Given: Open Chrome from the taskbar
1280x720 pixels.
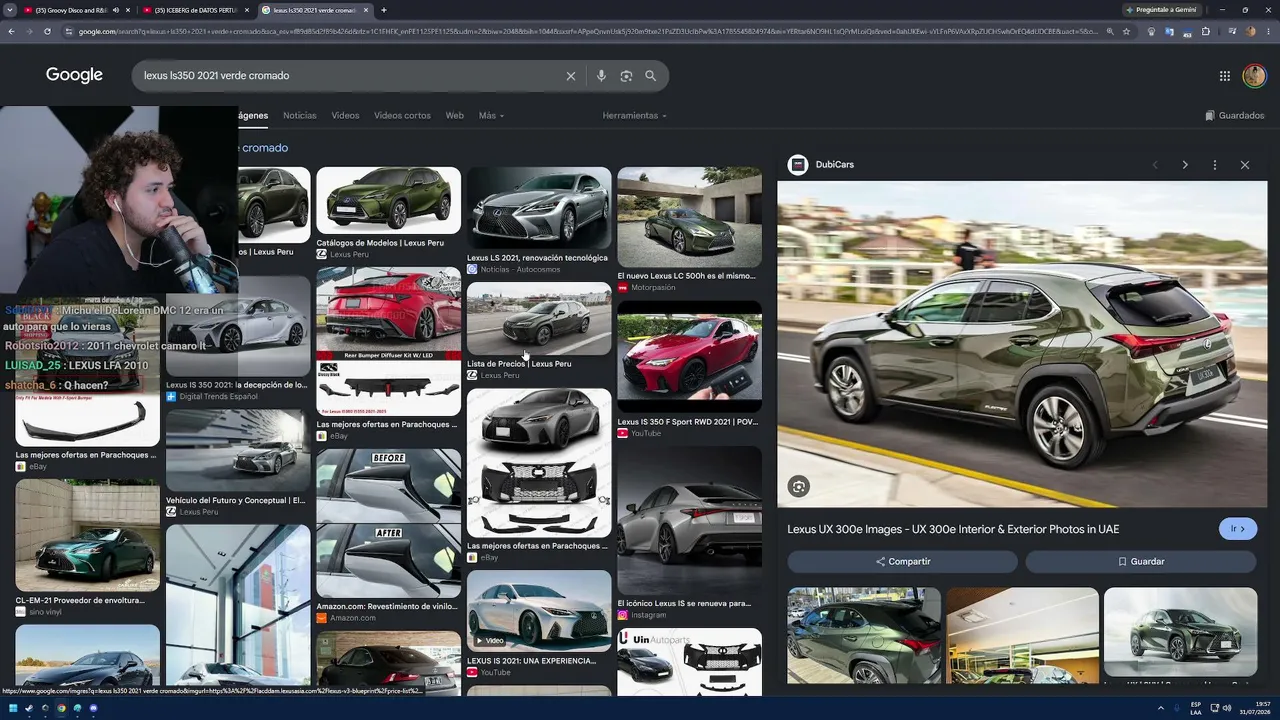Looking at the screenshot, I should pyautogui.click(x=61, y=708).
